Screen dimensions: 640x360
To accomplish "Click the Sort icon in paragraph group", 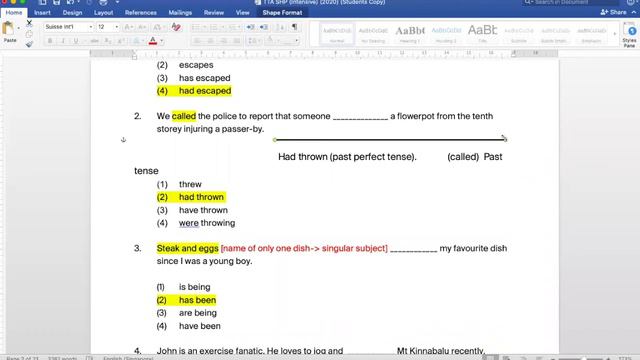I will pos(280,27).
